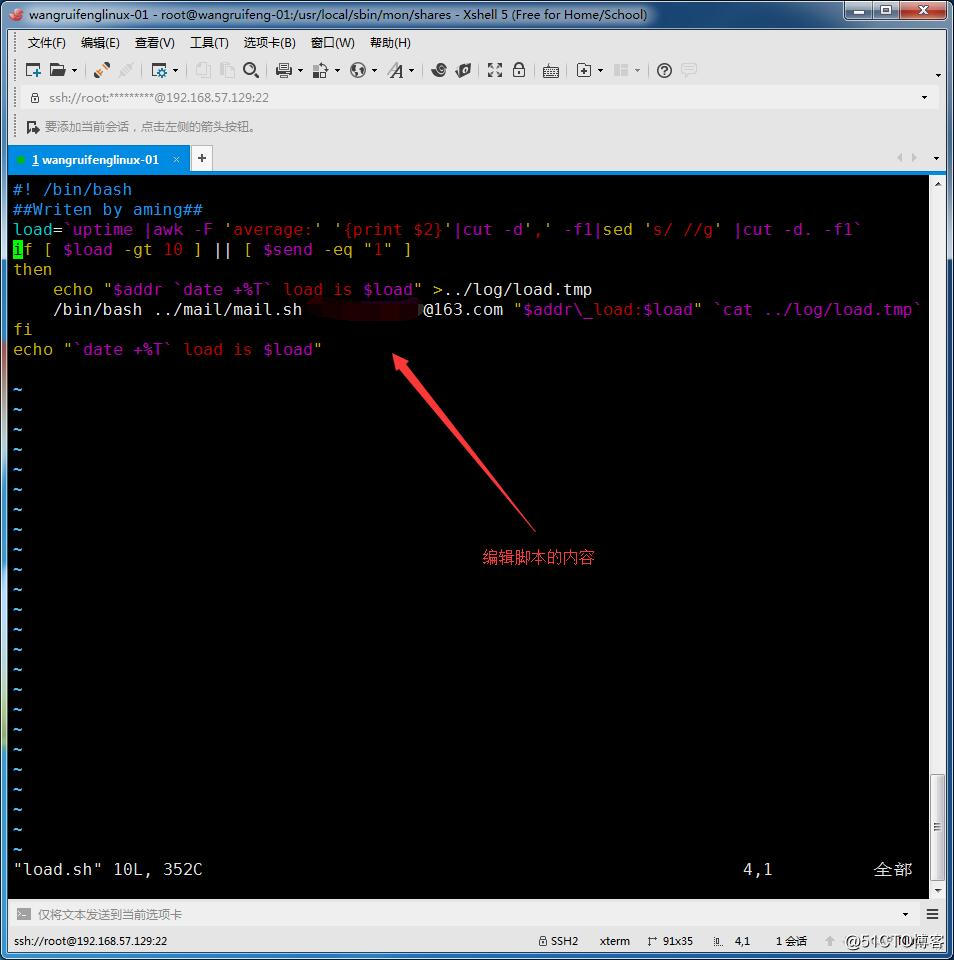Image resolution: width=954 pixels, height=960 pixels.
Task: Click the grayed Disconnect toolbar icon
Action: click(x=126, y=70)
